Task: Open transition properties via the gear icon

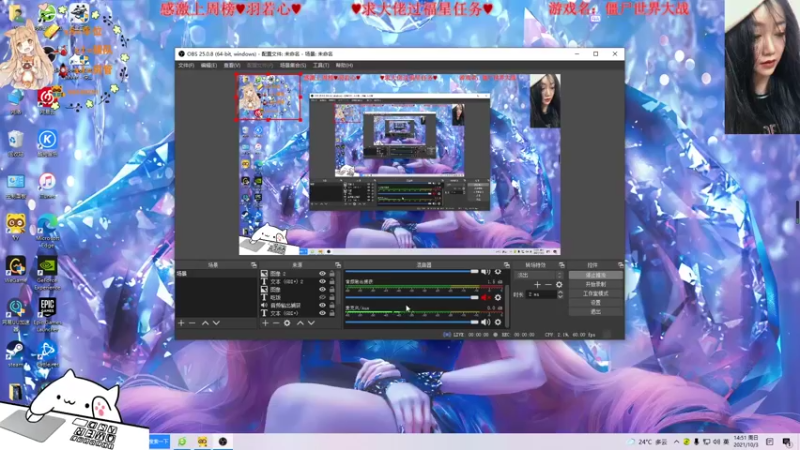Action: click(x=559, y=285)
